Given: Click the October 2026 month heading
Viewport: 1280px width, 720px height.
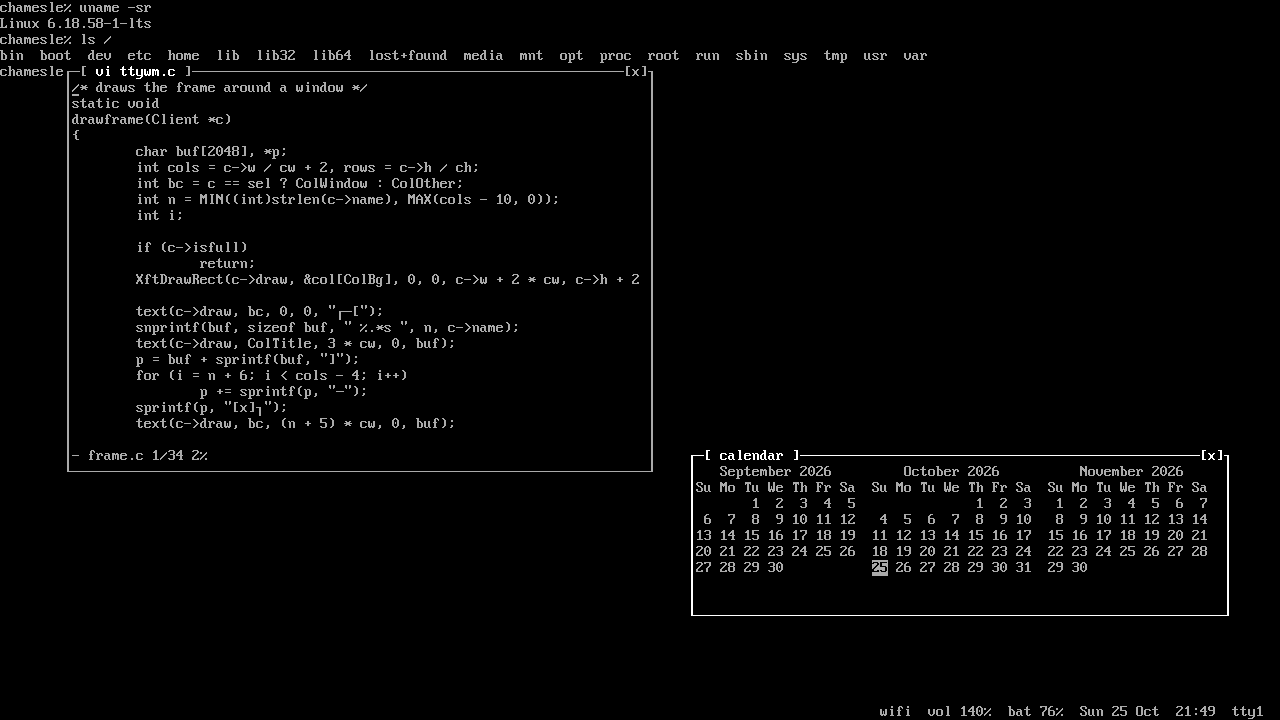Looking at the screenshot, I should click(x=952, y=472).
